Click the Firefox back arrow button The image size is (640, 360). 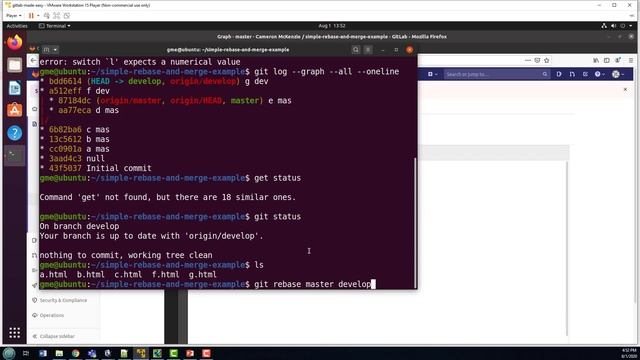tap(33, 60)
